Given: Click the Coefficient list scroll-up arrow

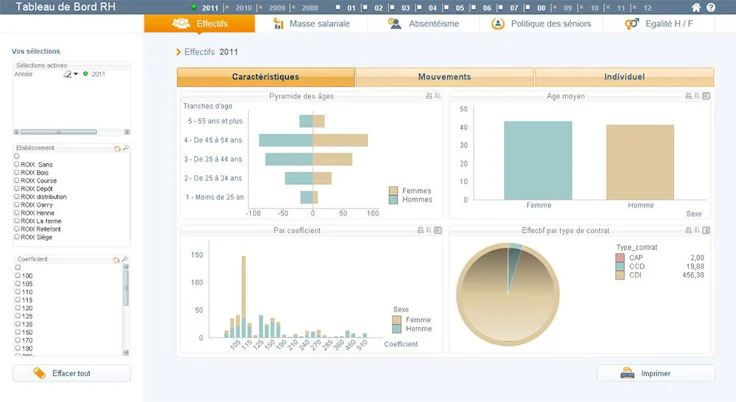Looking at the screenshot, I should pyautogui.click(x=126, y=267).
